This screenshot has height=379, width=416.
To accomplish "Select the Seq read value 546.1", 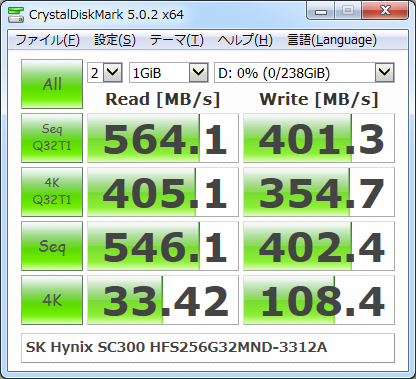I will pos(163,246).
